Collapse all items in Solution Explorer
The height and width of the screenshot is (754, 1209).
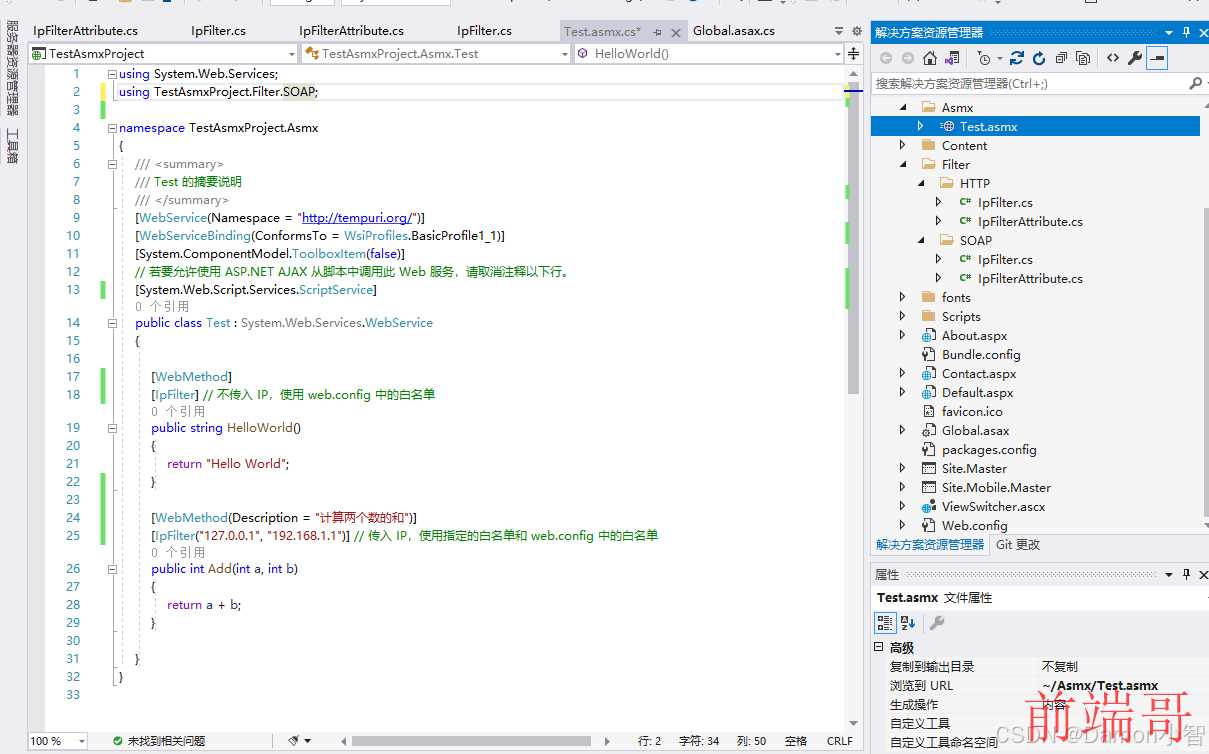(x=1061, y=58)
